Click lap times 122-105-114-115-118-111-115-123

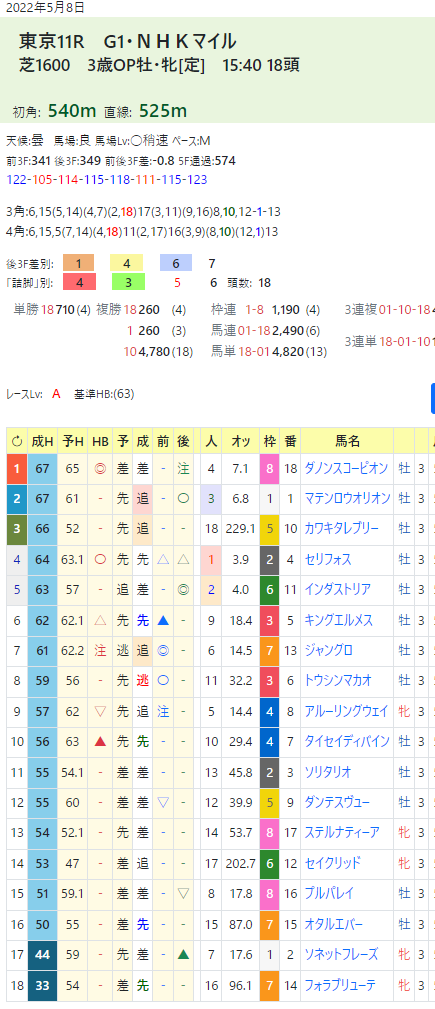point(107,180)
